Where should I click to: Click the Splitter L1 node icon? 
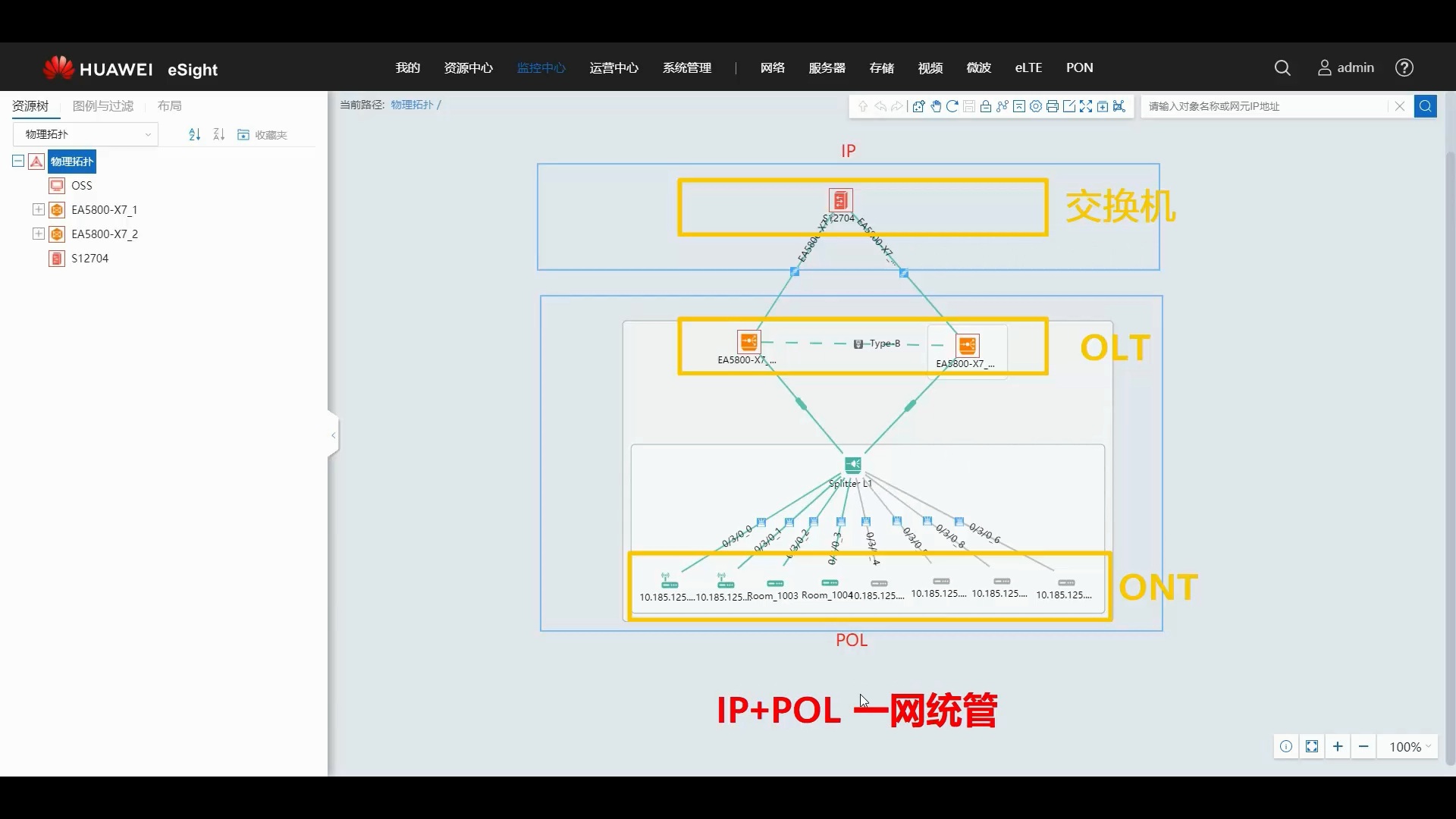(x=852, y=464)
